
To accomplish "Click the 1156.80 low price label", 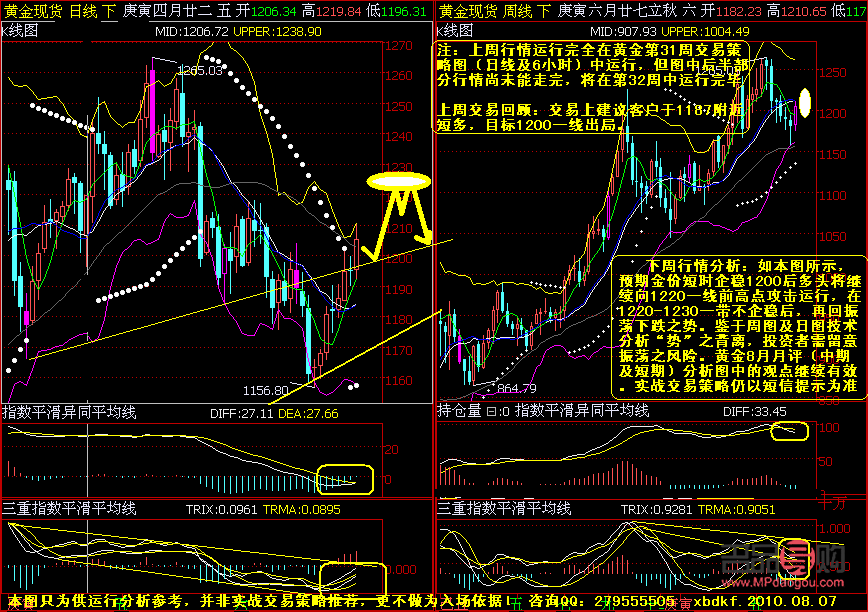I will [266, 390].
